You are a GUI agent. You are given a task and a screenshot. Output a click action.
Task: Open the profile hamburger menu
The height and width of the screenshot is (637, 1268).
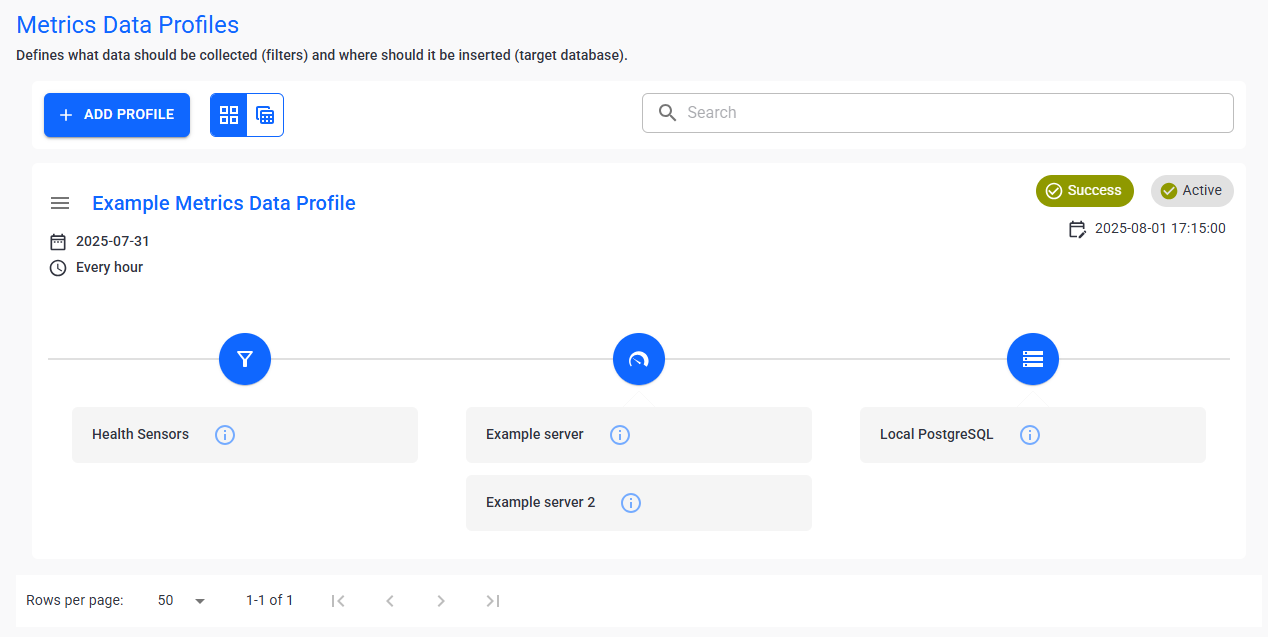(60, 203)
